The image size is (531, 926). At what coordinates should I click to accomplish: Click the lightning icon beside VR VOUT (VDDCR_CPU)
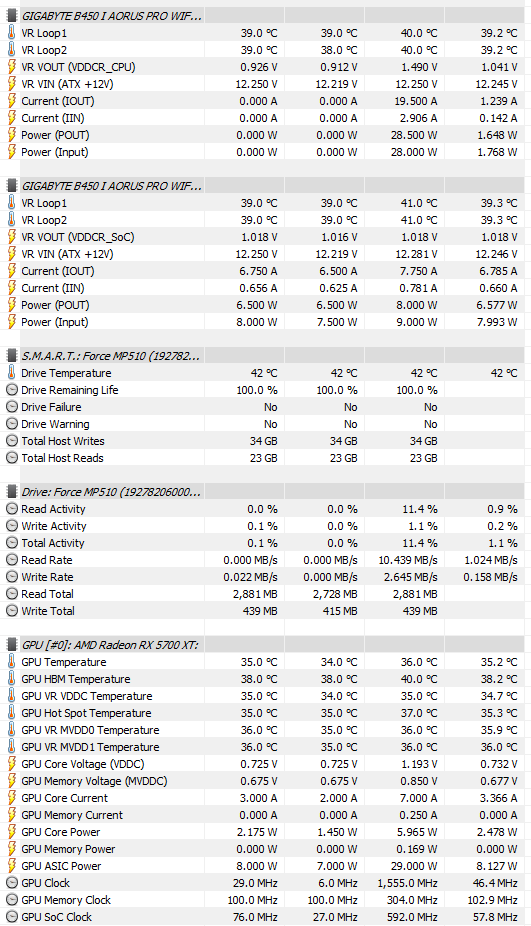pyautogui.click(x=12, y=67)
